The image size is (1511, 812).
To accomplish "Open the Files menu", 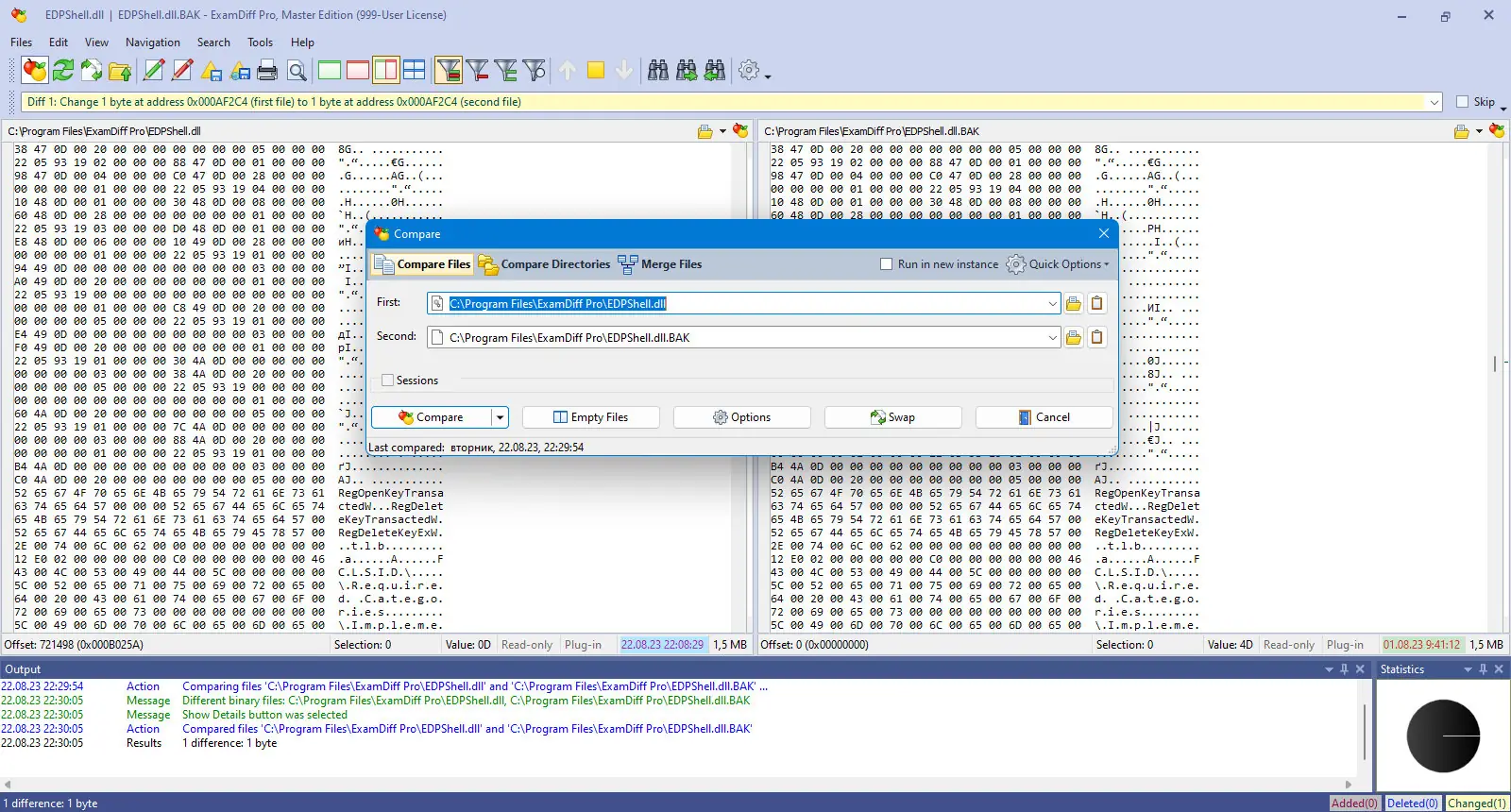I will tap(21, 42).
